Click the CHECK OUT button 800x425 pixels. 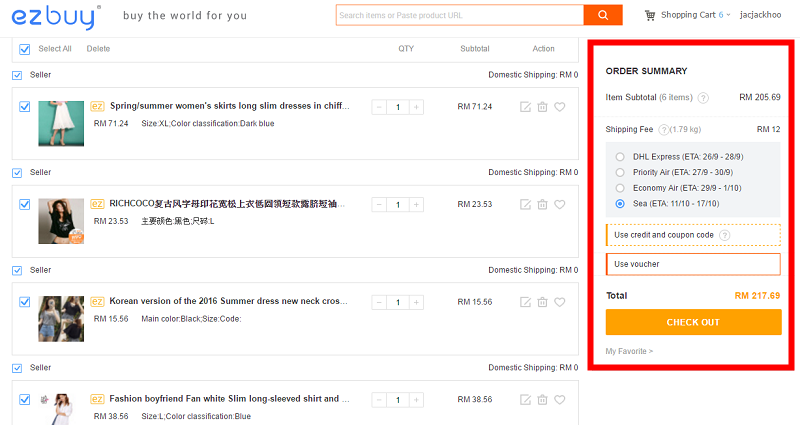coord(693,322)
